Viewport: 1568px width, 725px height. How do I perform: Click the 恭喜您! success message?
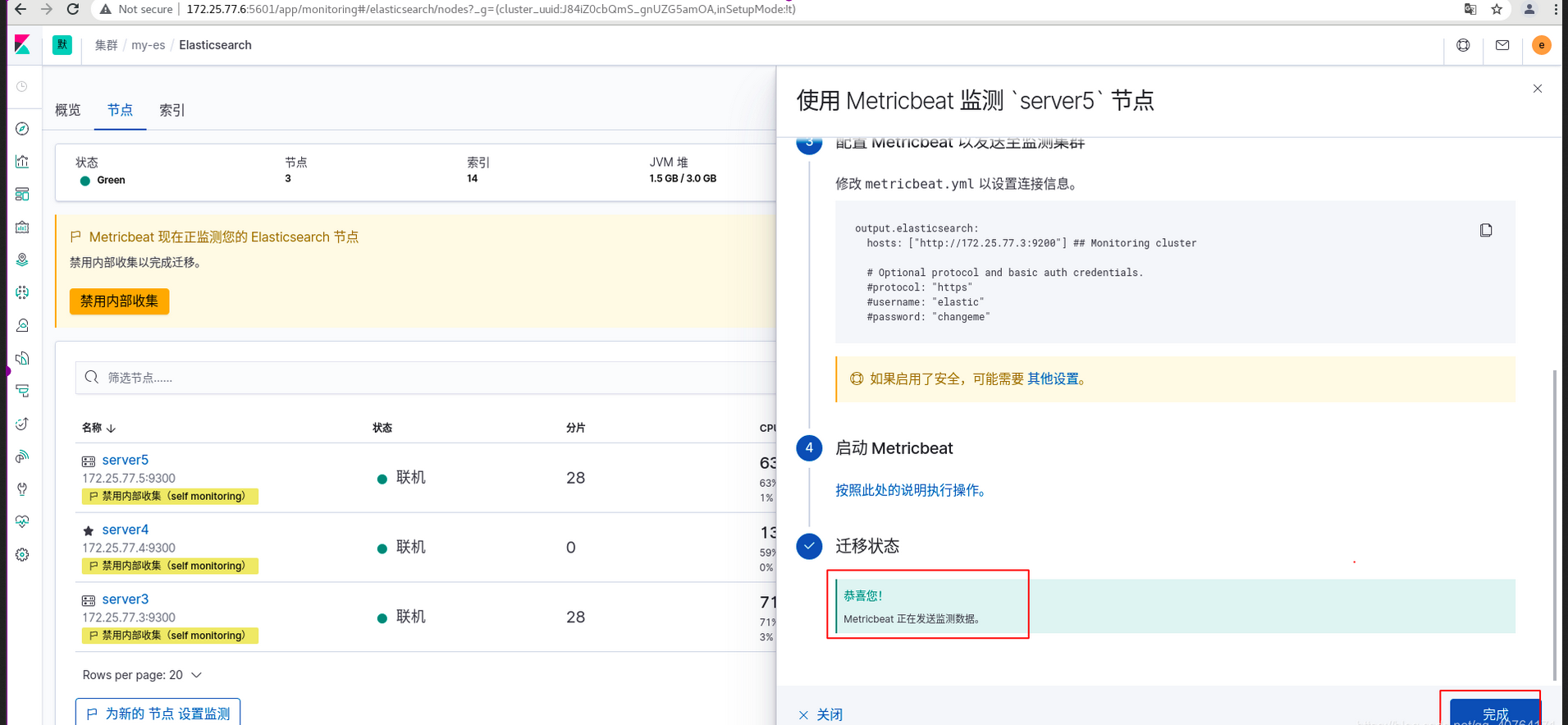coord(863,596)
